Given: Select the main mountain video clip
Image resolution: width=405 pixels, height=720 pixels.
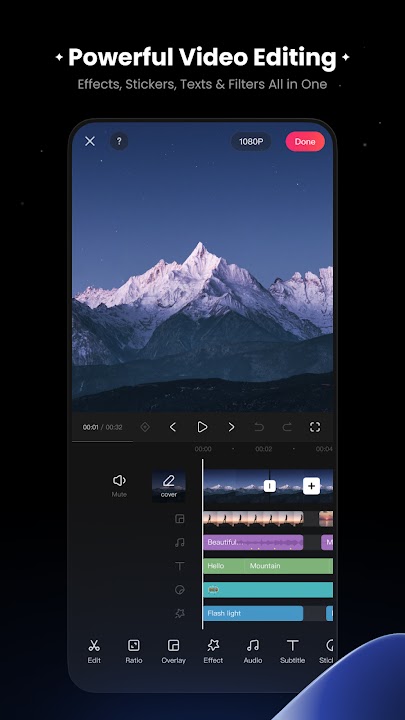Looking at the screenshot, I should tap(236, 486).
